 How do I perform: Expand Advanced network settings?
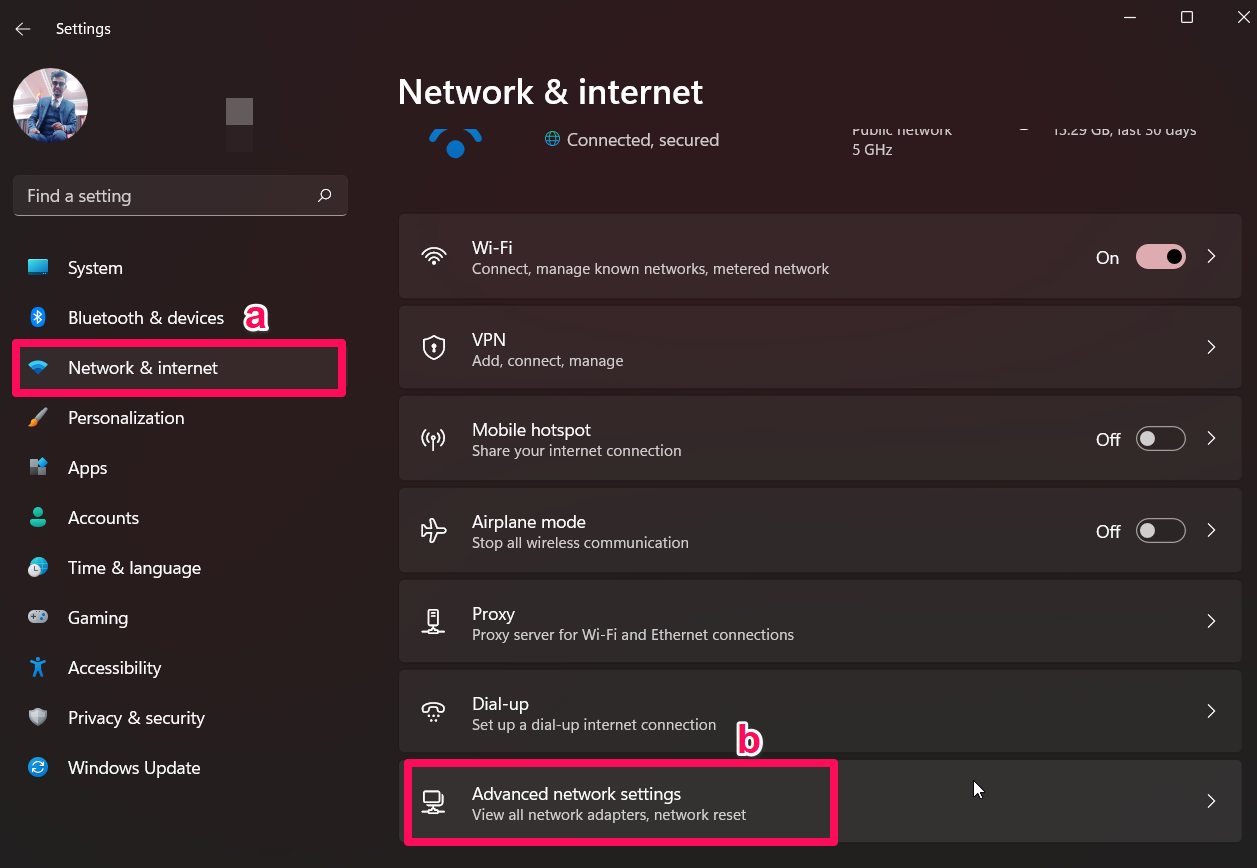pos(1211,801)
